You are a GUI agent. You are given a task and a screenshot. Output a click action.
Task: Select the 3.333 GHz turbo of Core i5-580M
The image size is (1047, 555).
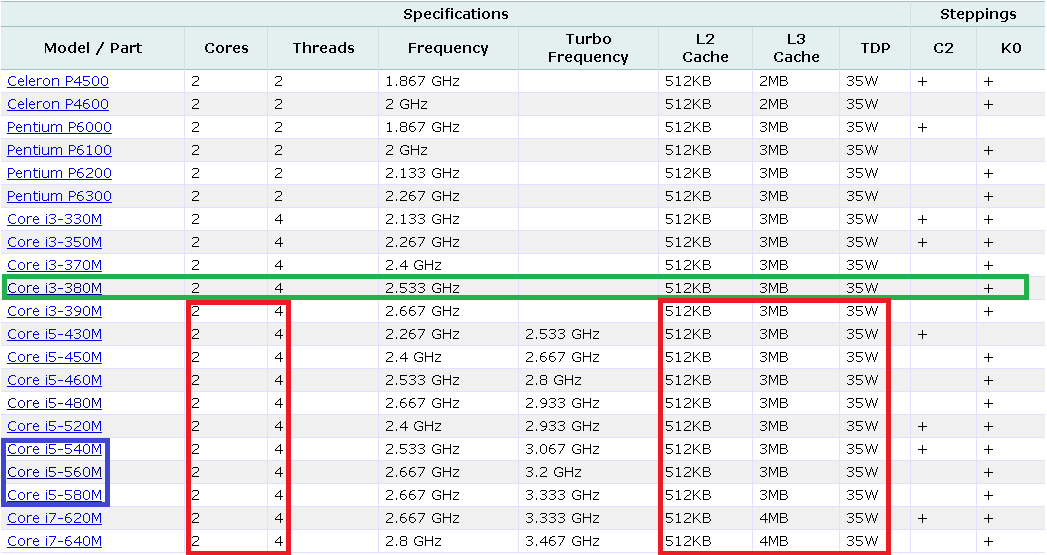562,495
